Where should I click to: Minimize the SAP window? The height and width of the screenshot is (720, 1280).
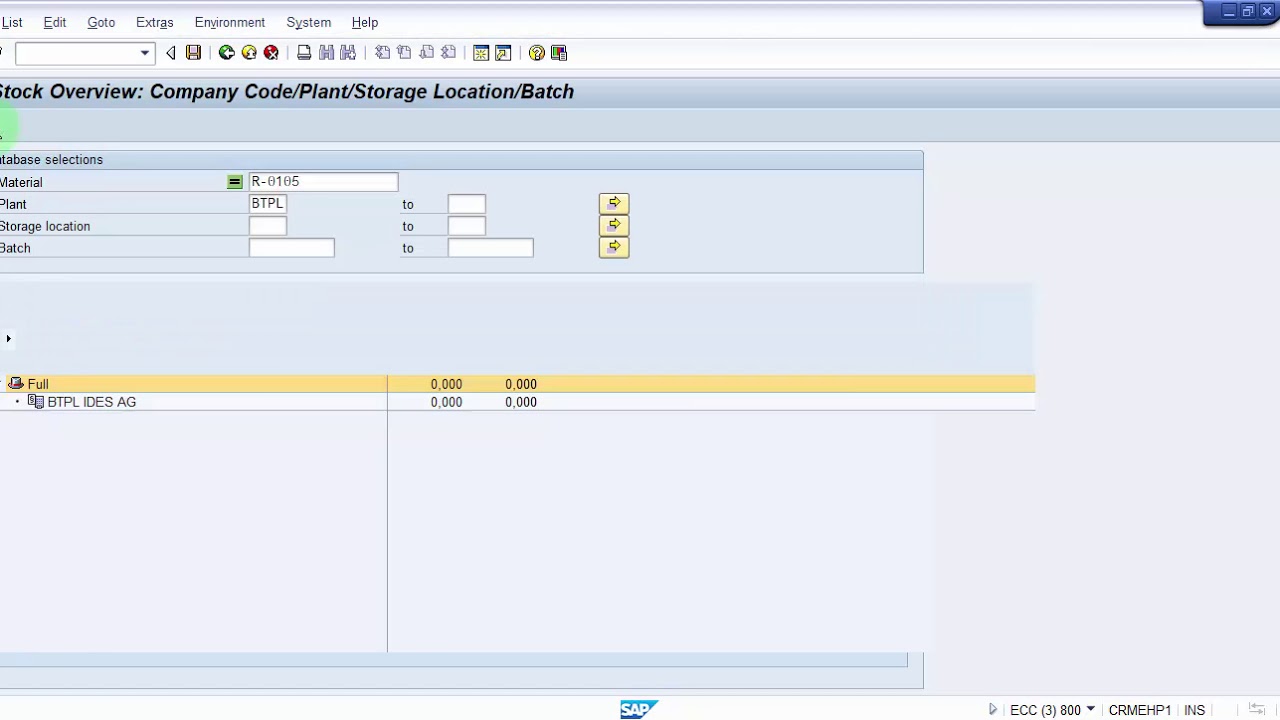pyautogui.click(x=1229, y=11)
